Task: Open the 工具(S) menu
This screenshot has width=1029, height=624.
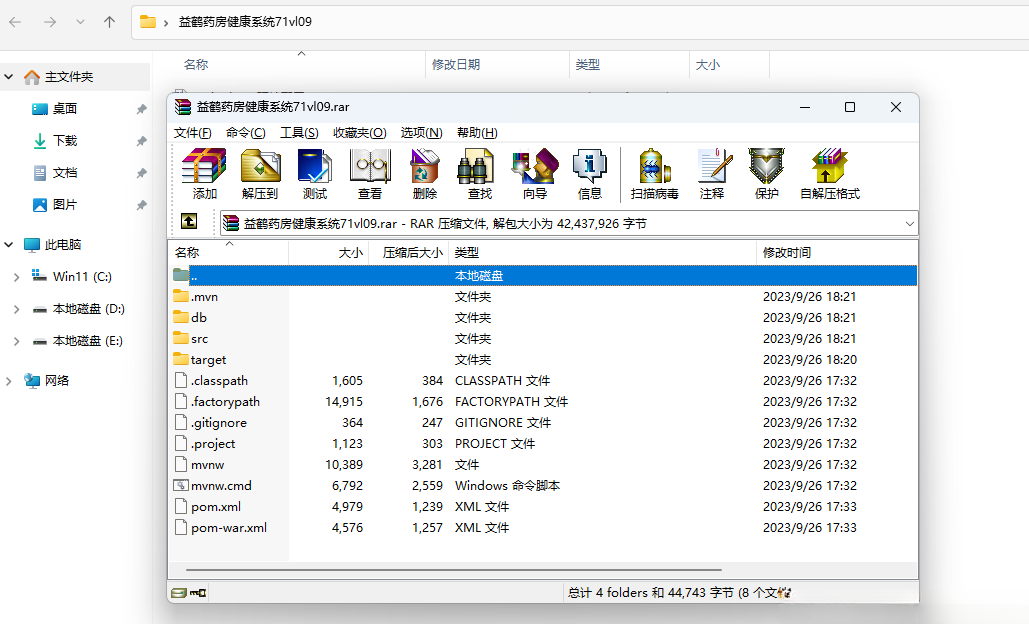Action: pos(299,133)
